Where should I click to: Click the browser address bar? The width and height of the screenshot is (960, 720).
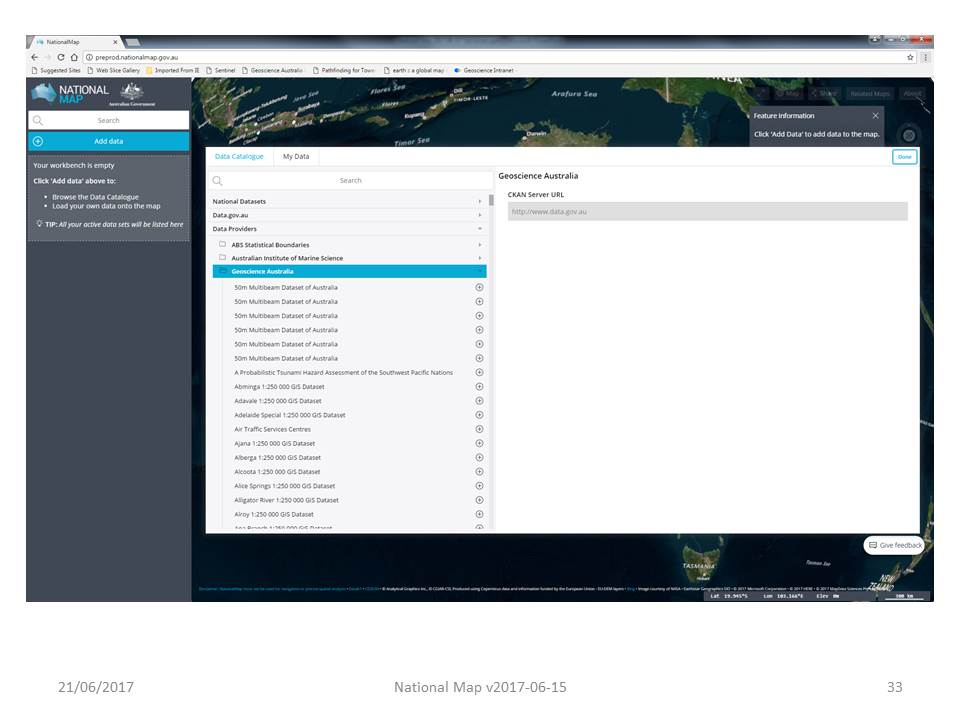point(493,57)
